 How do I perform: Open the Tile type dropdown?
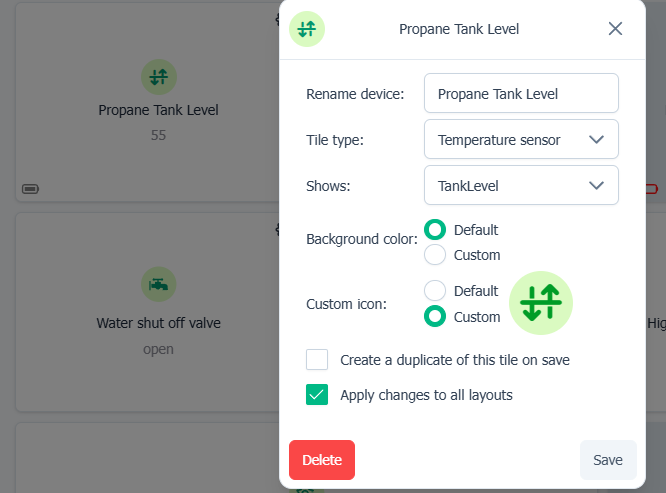pos(521,140)
